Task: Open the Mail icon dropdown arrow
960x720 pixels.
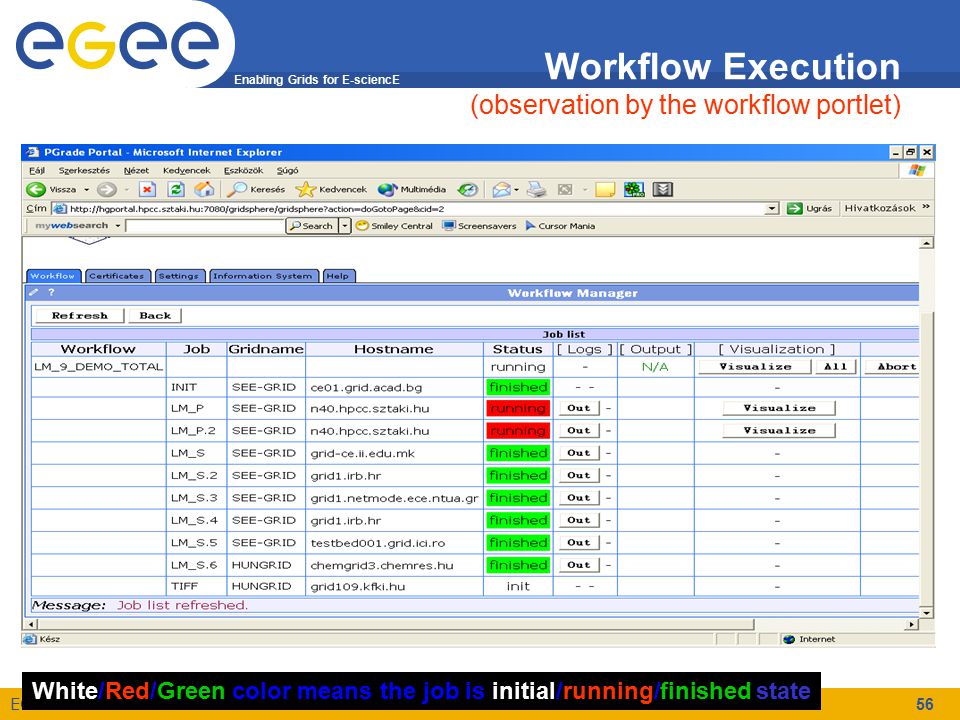Action: pos(517,190)
